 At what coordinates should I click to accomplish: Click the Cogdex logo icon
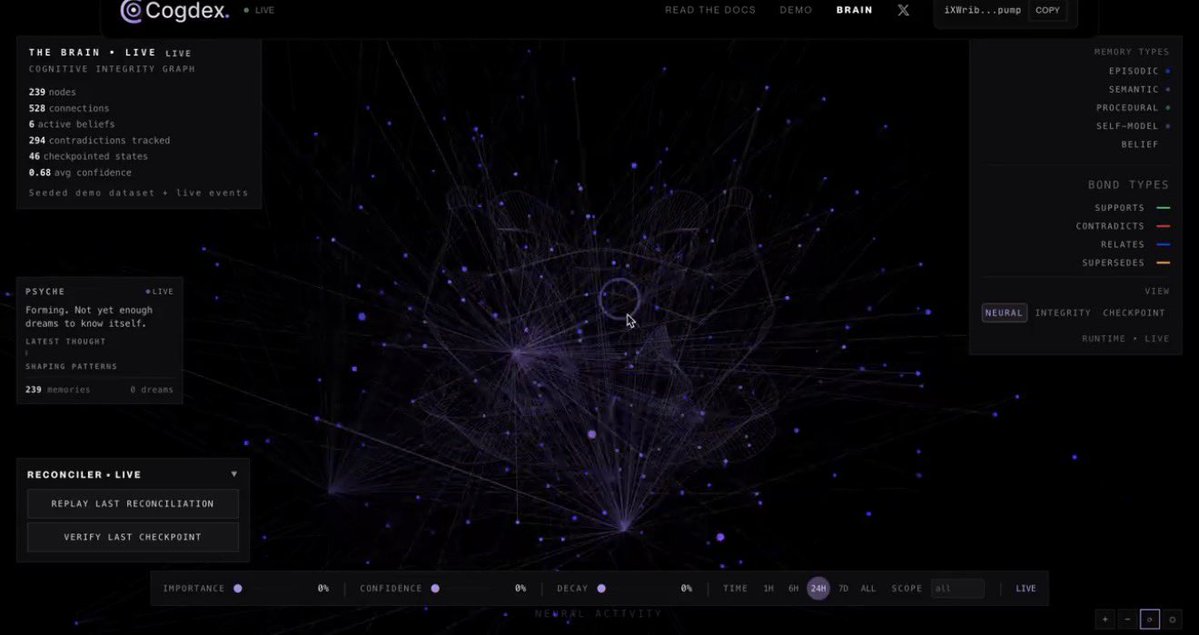(132, 10)
